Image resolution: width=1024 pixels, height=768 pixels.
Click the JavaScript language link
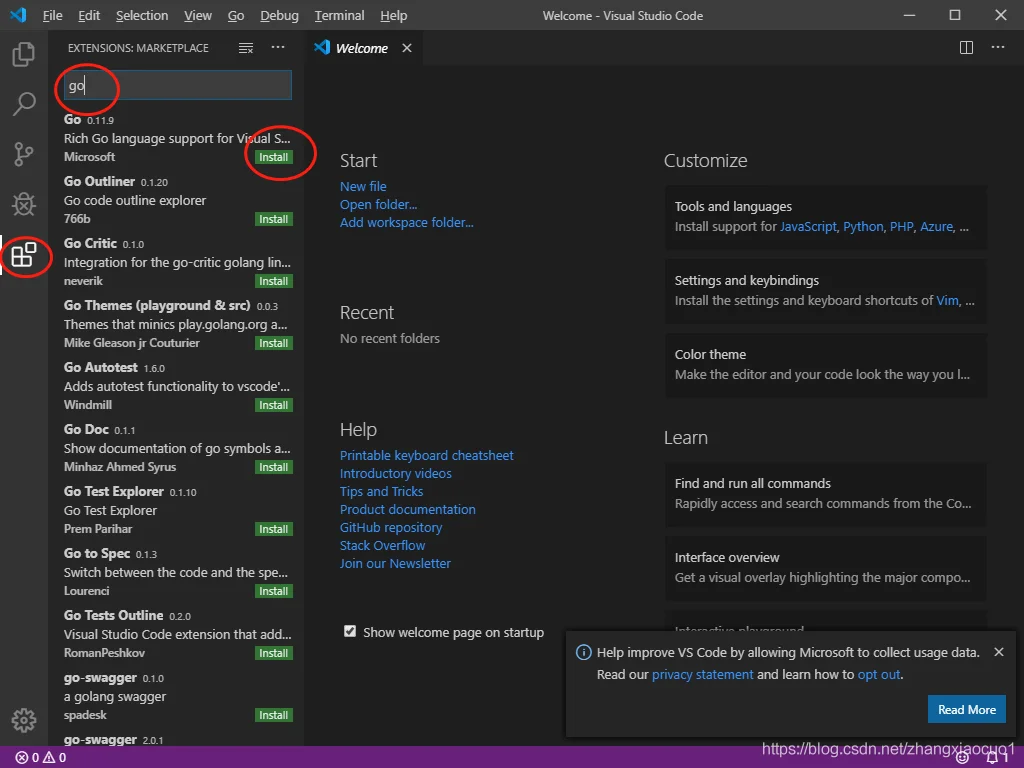pos(808,227)
